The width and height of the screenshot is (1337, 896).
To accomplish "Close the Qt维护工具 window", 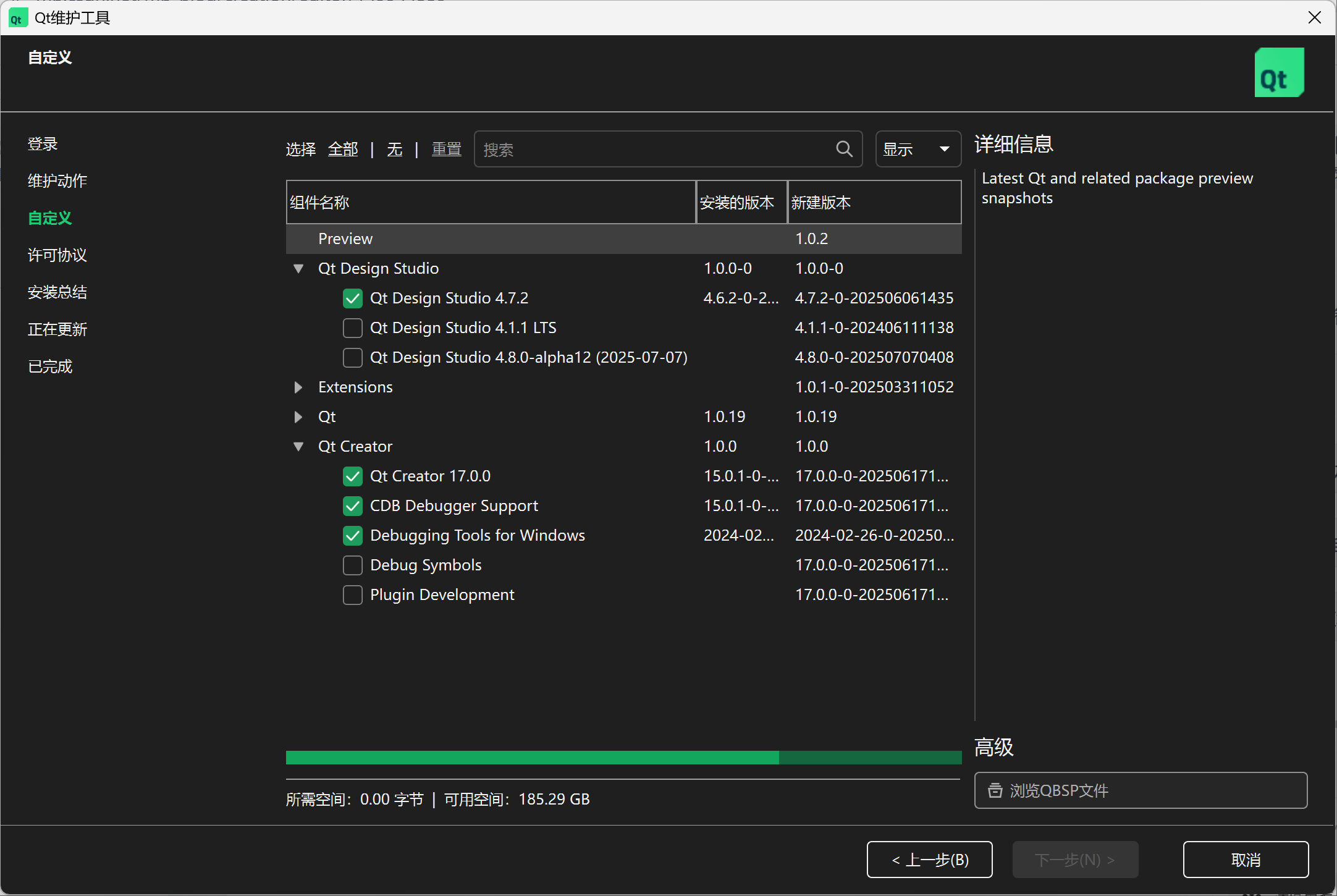I will [1314, 17].
